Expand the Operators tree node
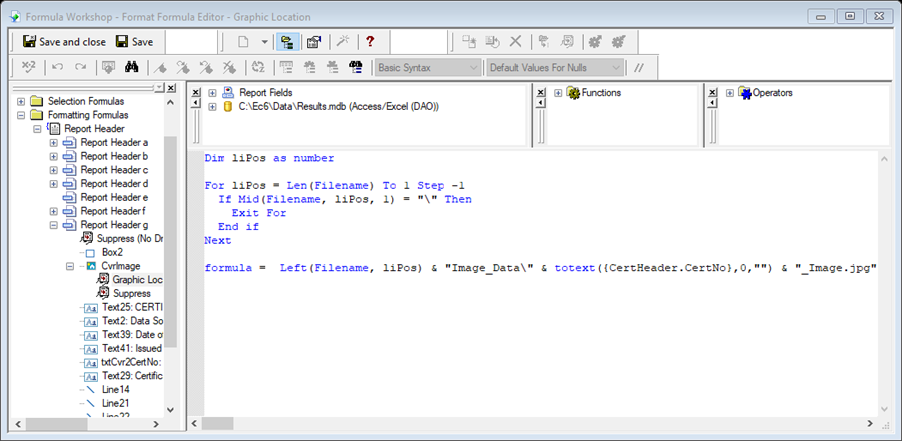Viewport: 902px width, 441px height. point(730,93)
